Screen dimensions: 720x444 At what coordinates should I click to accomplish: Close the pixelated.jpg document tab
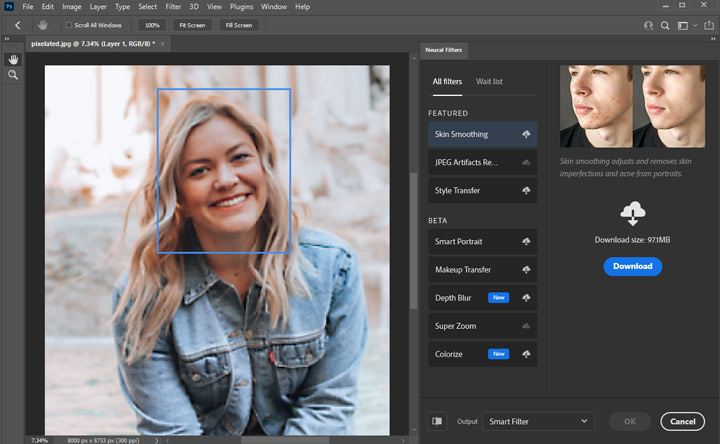point(163,44)
